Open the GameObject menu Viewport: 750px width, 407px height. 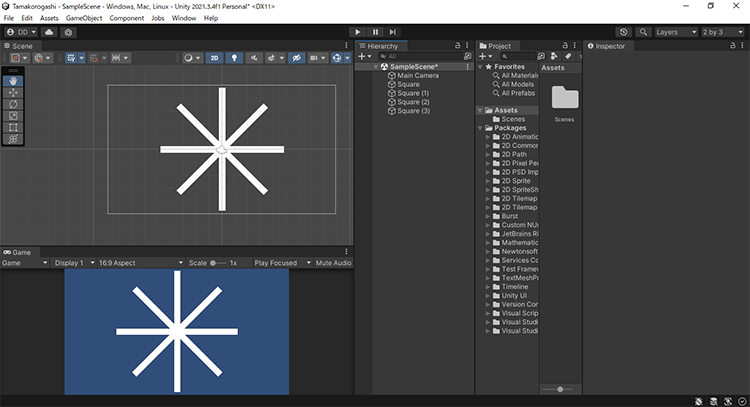pos(82,18)
